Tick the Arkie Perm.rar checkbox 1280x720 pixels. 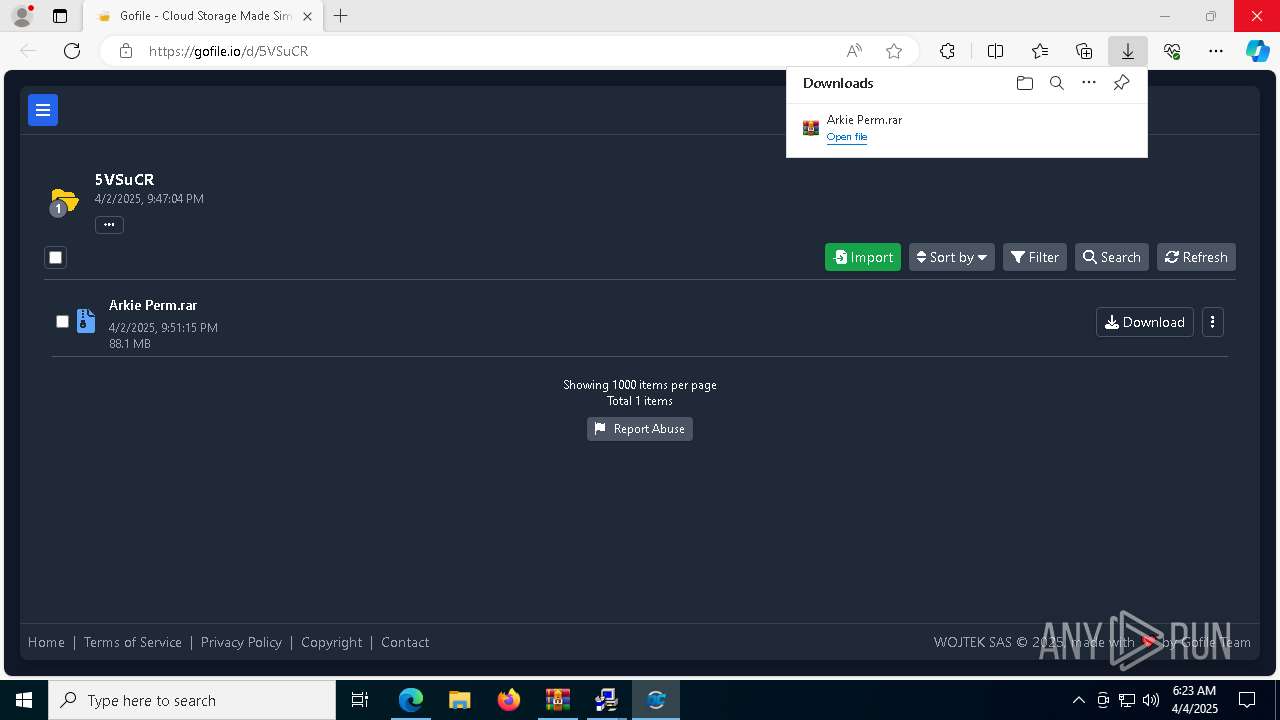coord(62,321)
